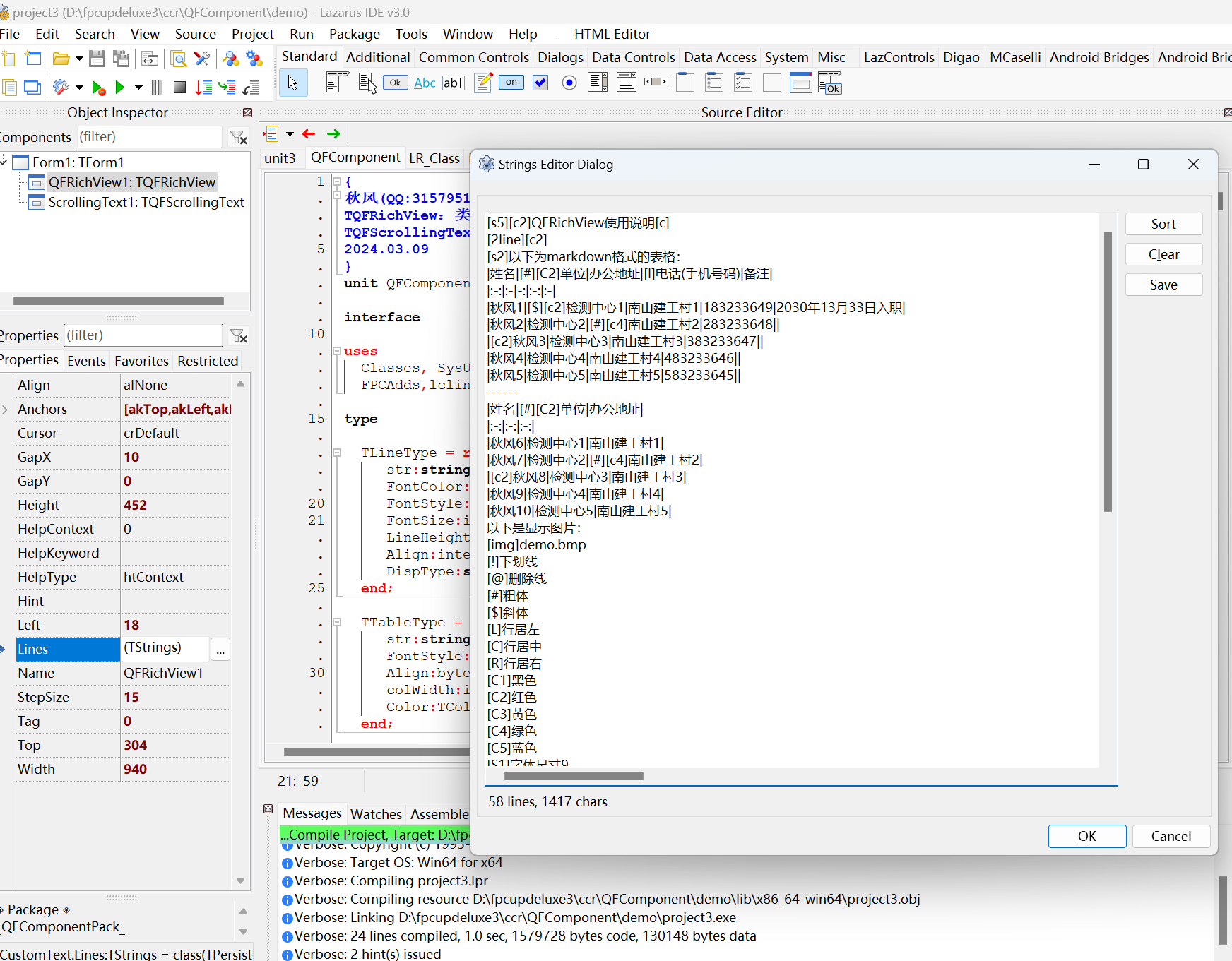Click Save in Strings Editor Dialog
1232x961 pixels.
[1163, 285]
